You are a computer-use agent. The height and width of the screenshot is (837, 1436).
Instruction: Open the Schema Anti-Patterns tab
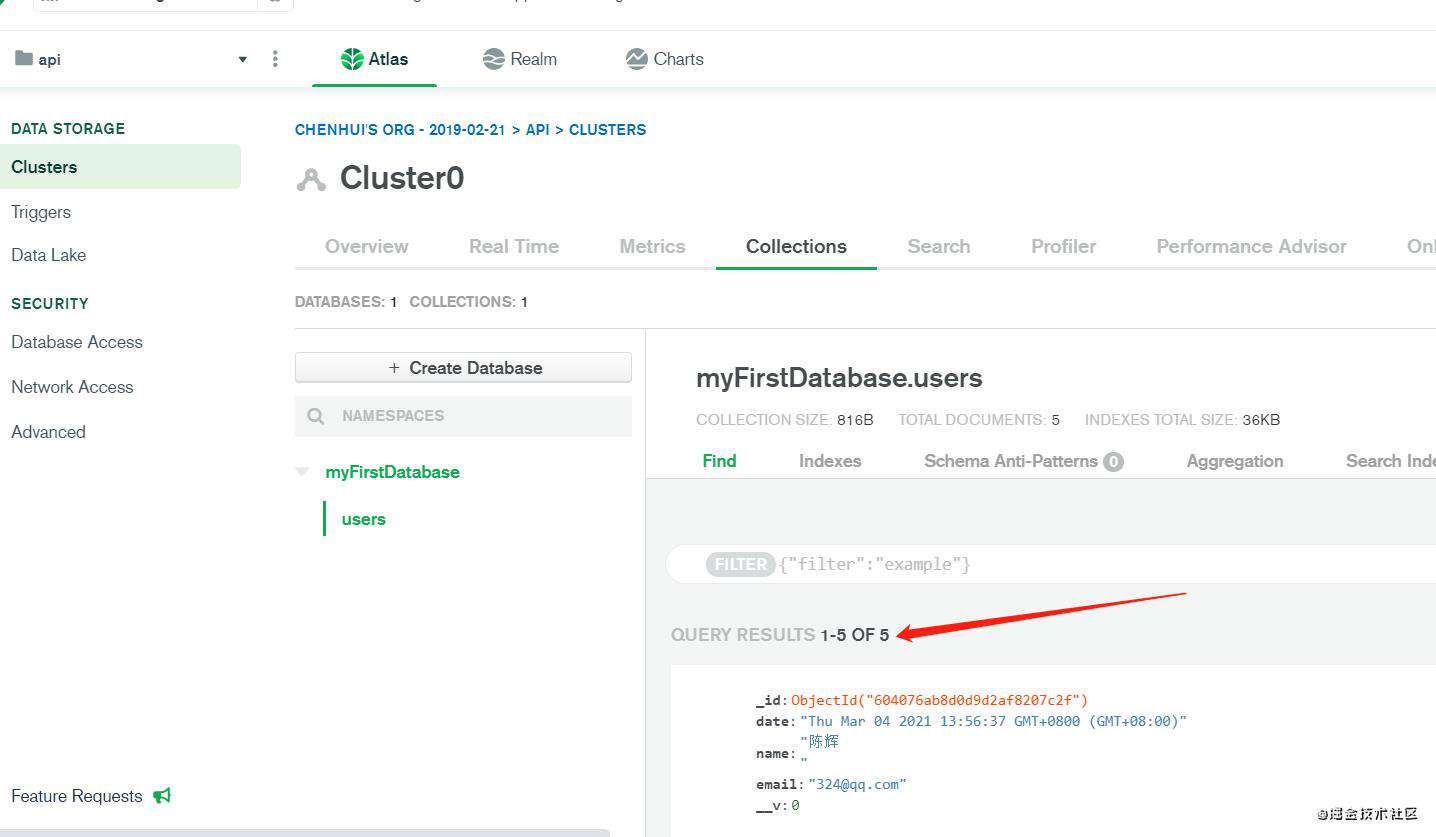click(x=1023, y=461)
